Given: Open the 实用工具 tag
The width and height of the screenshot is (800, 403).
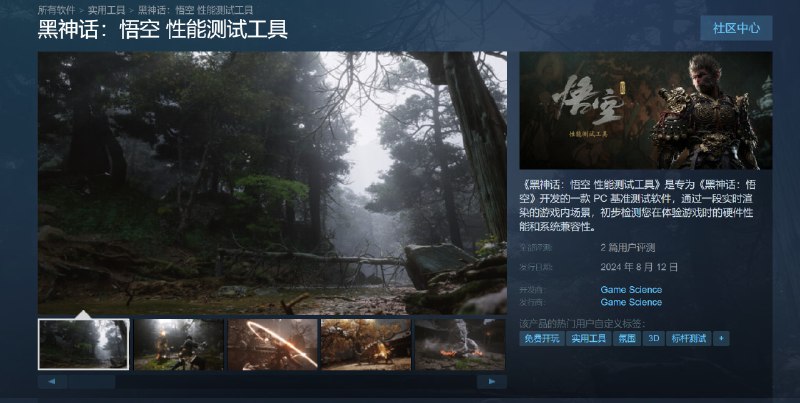Looking at the screenshot, I should 588,338.
